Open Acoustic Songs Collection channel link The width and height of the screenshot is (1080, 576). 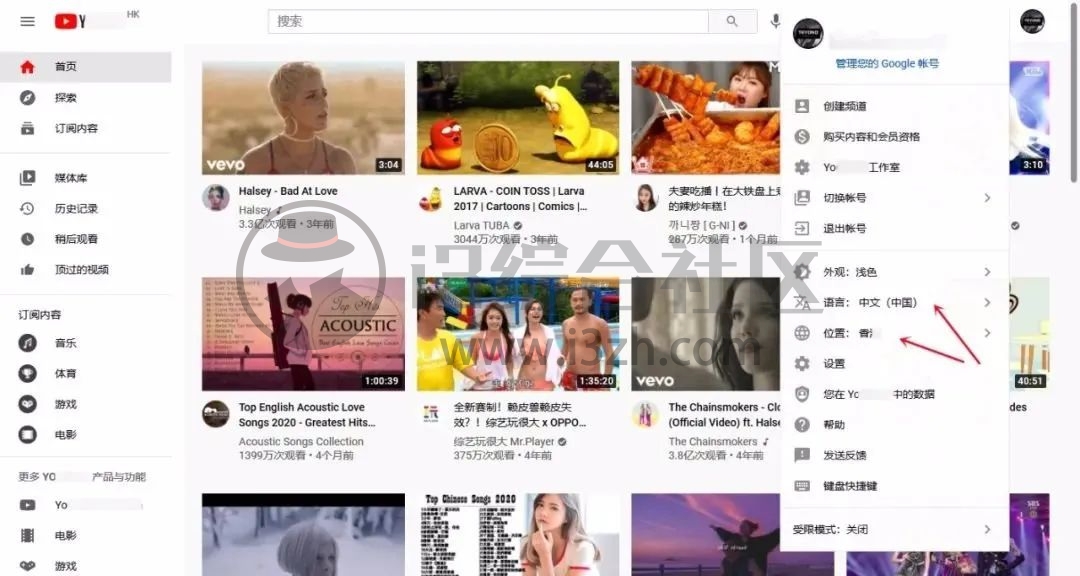click(x=301, y=442)
